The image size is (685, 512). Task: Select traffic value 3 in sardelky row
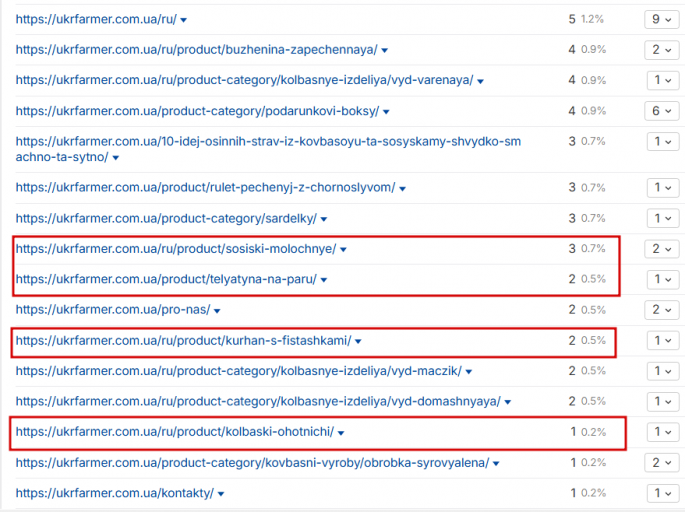(x=572, y=218)
